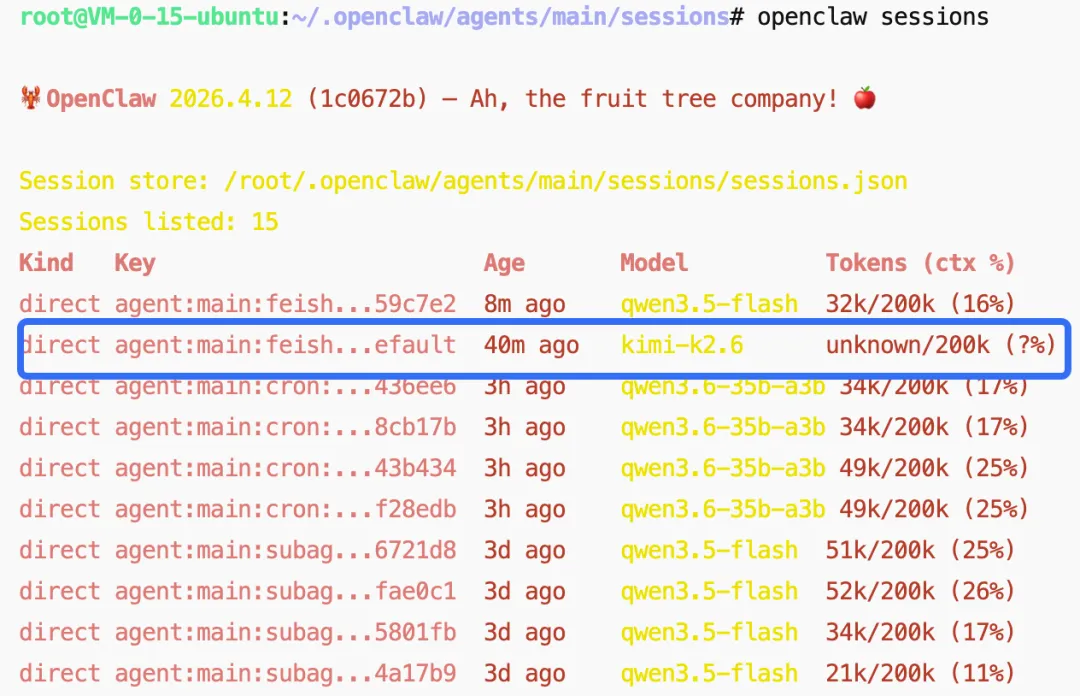This screenshot has height=696, width=1080.
Task: Click the '32k/200k (16%)' token value
Action: point(920,304)
